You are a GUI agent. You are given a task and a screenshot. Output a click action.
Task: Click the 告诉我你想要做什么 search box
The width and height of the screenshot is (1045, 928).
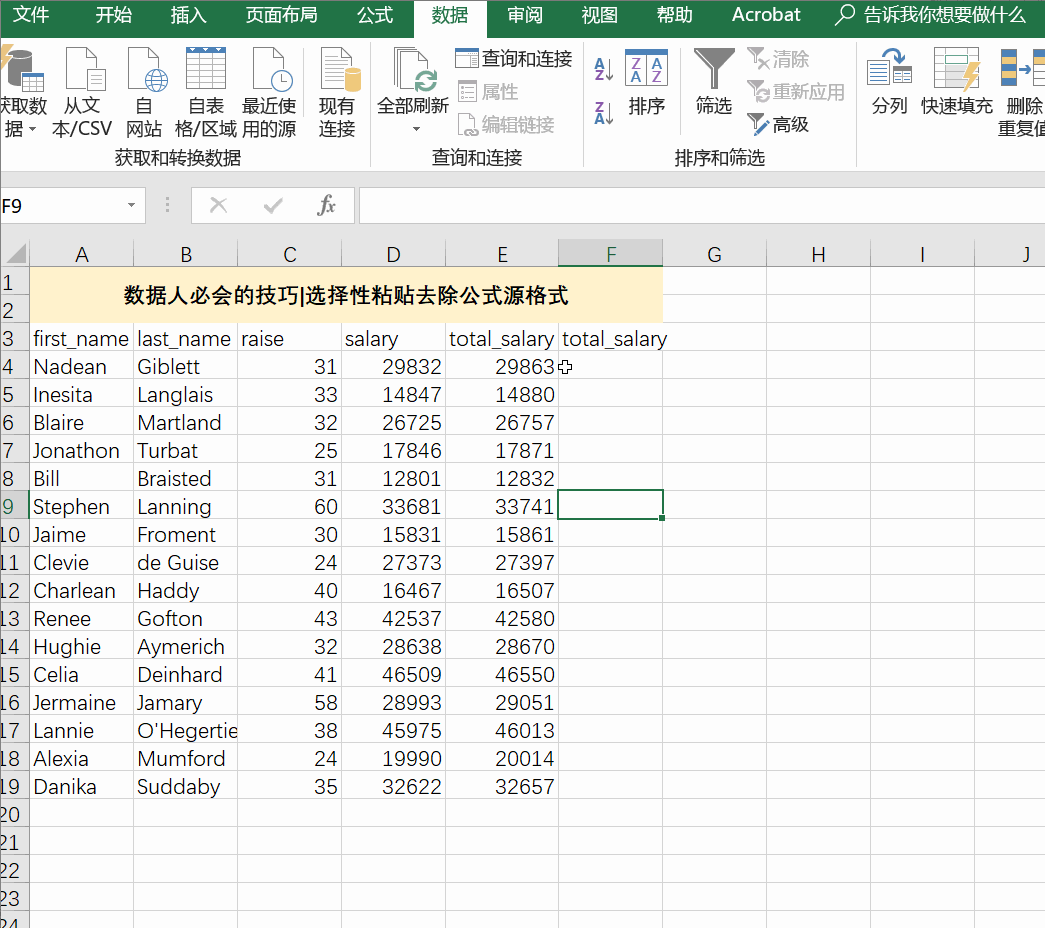(930, 15)
